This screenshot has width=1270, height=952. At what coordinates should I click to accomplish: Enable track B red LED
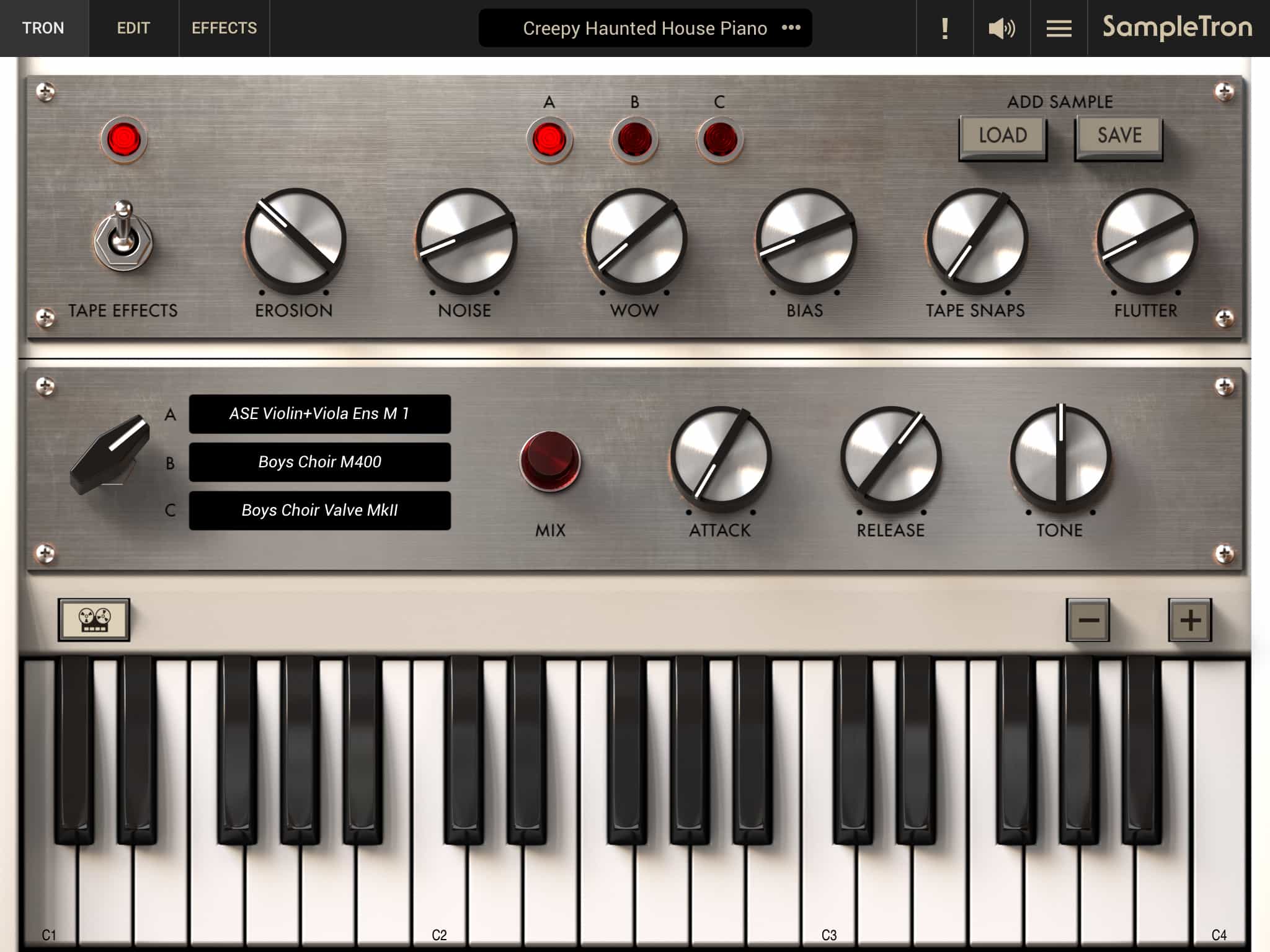[634, 139]
